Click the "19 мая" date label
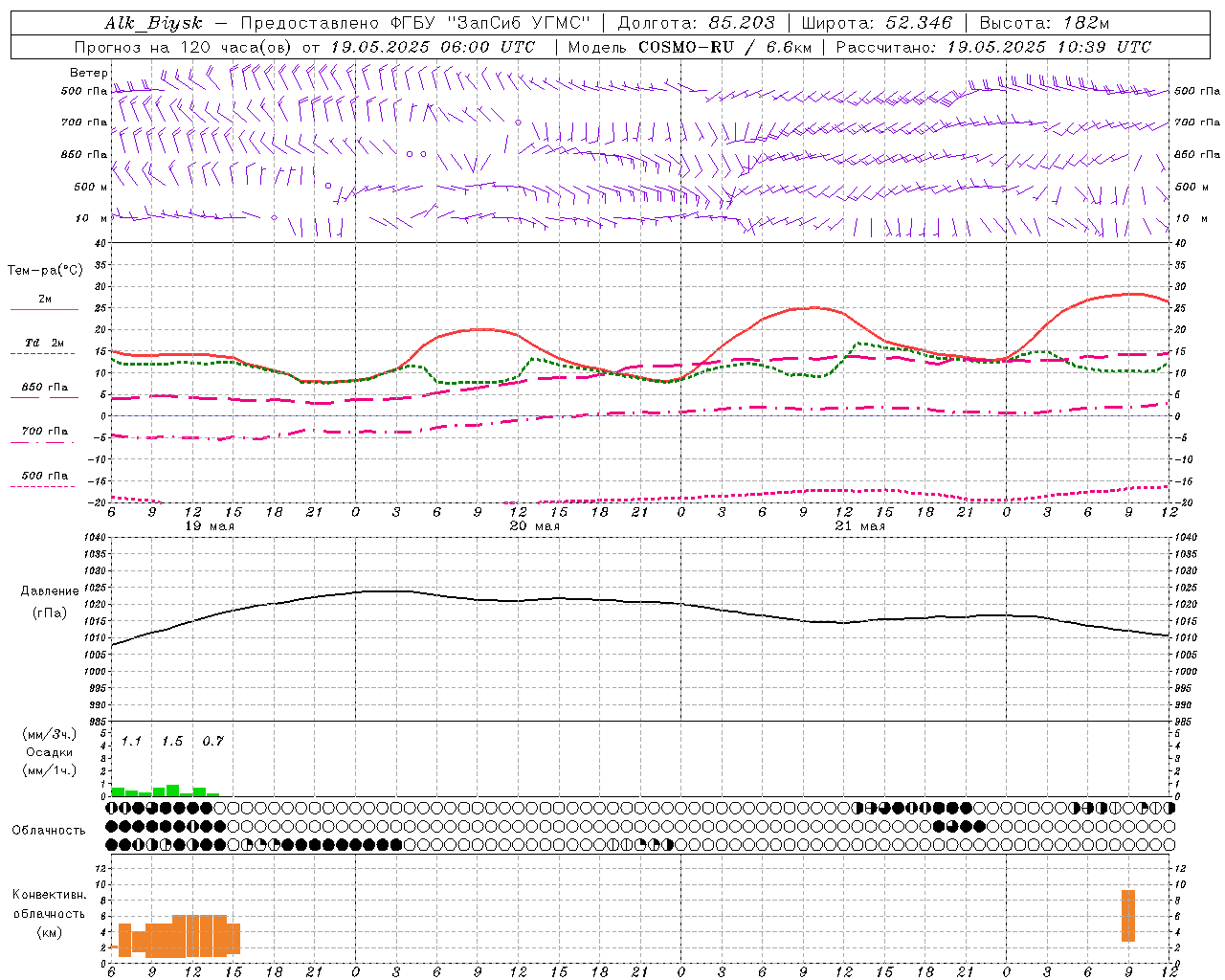The width and height of the screenshot is (1225, 980). pos(210,526)
